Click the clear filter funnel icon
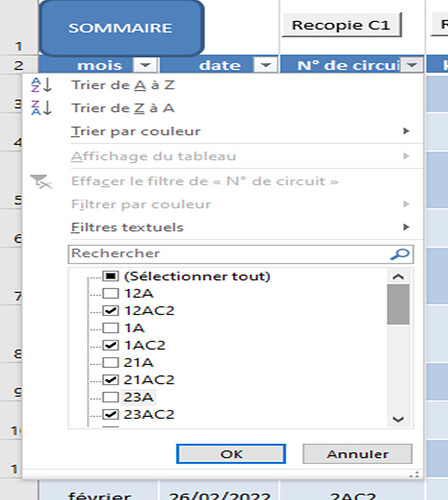448x500 pixels. [x=41, y=181]
